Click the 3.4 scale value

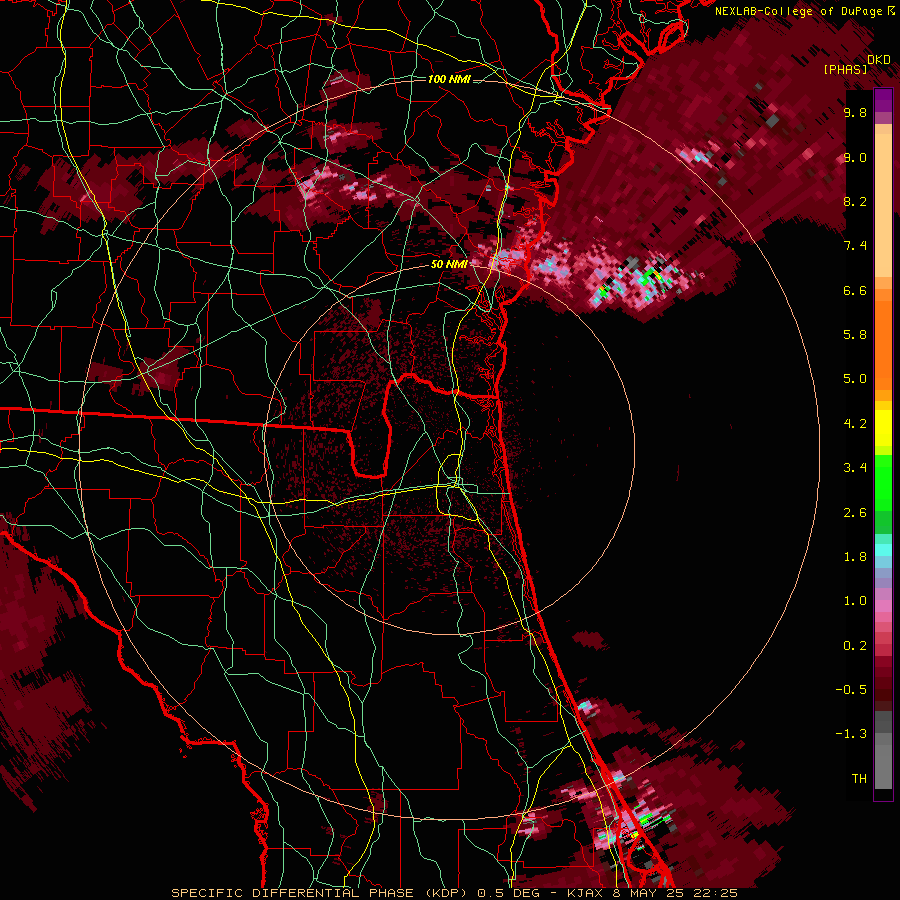[x=855, y=468]
